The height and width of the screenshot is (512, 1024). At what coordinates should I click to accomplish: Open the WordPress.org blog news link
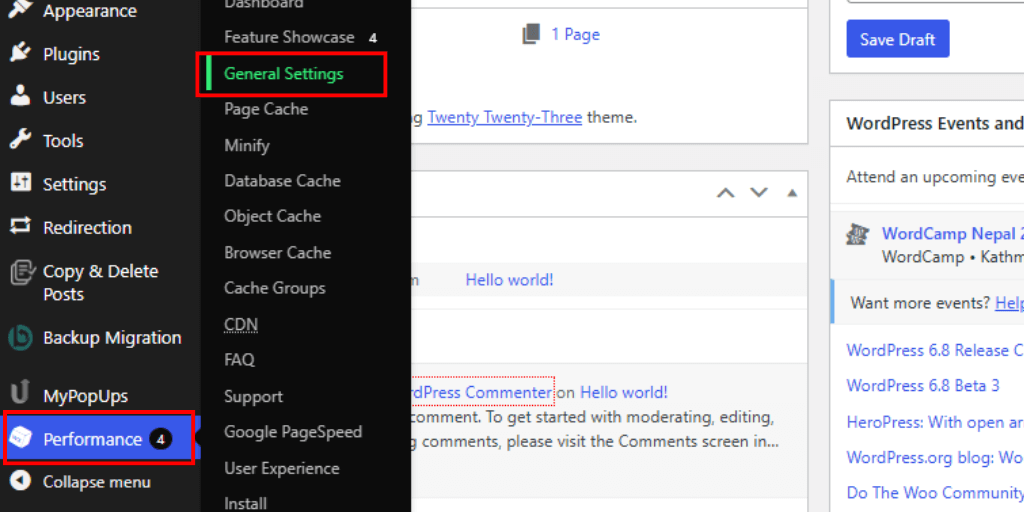click(x=935, y=457)
